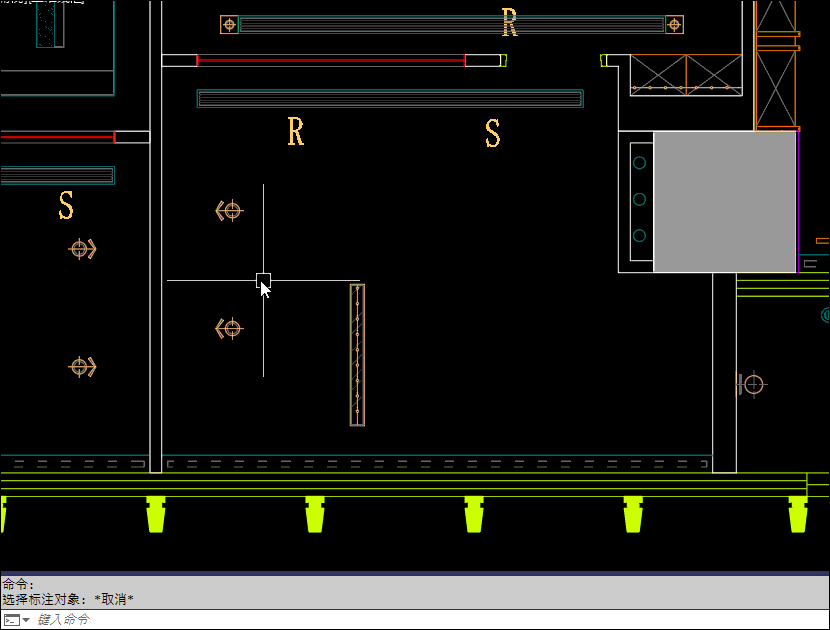Pick the target symbol left of the top diffuser
The height and width of the screenshot is (630, 830).
click(229, 24)
